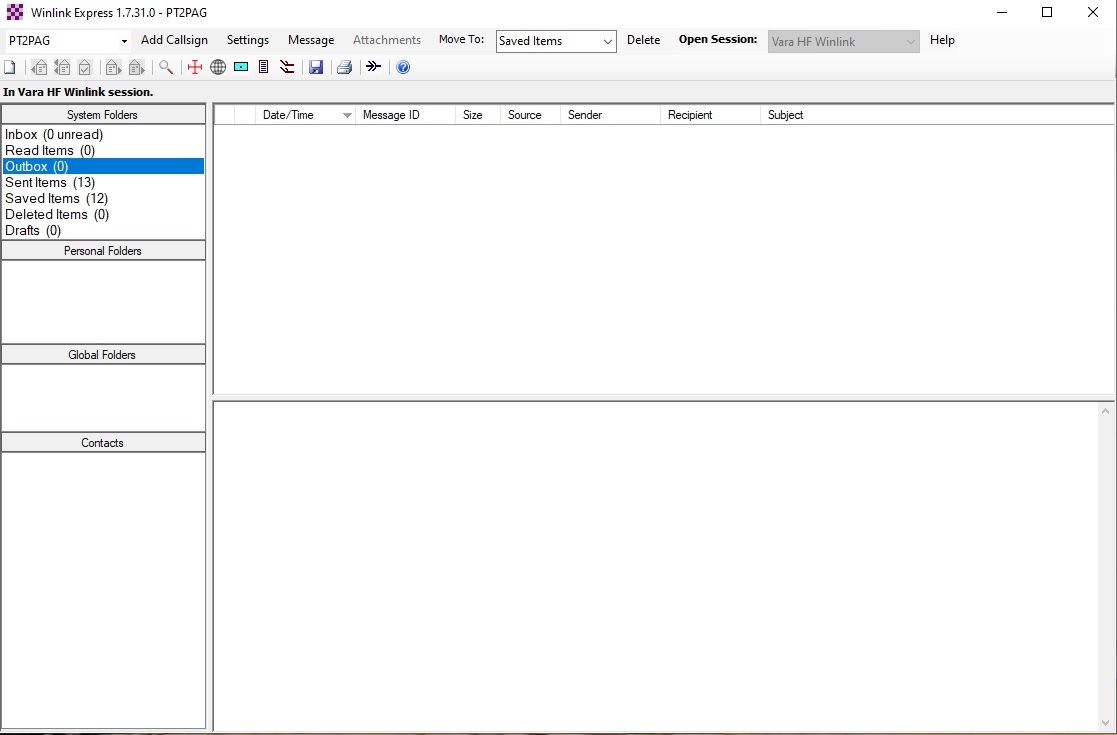Click the red cross position report icon

(194, 68)
